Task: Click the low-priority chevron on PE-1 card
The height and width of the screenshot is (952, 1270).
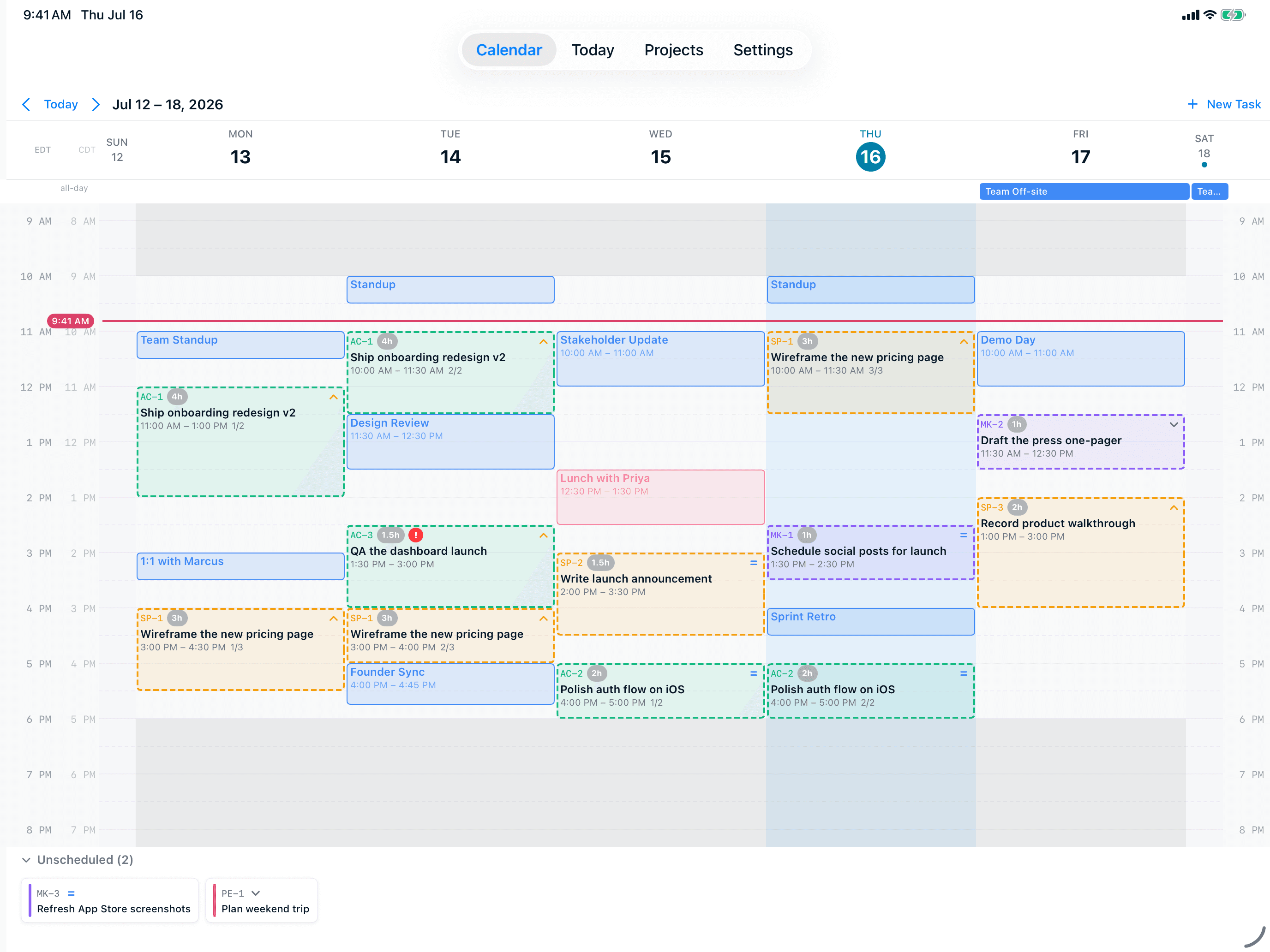Action: pos(256,893)
